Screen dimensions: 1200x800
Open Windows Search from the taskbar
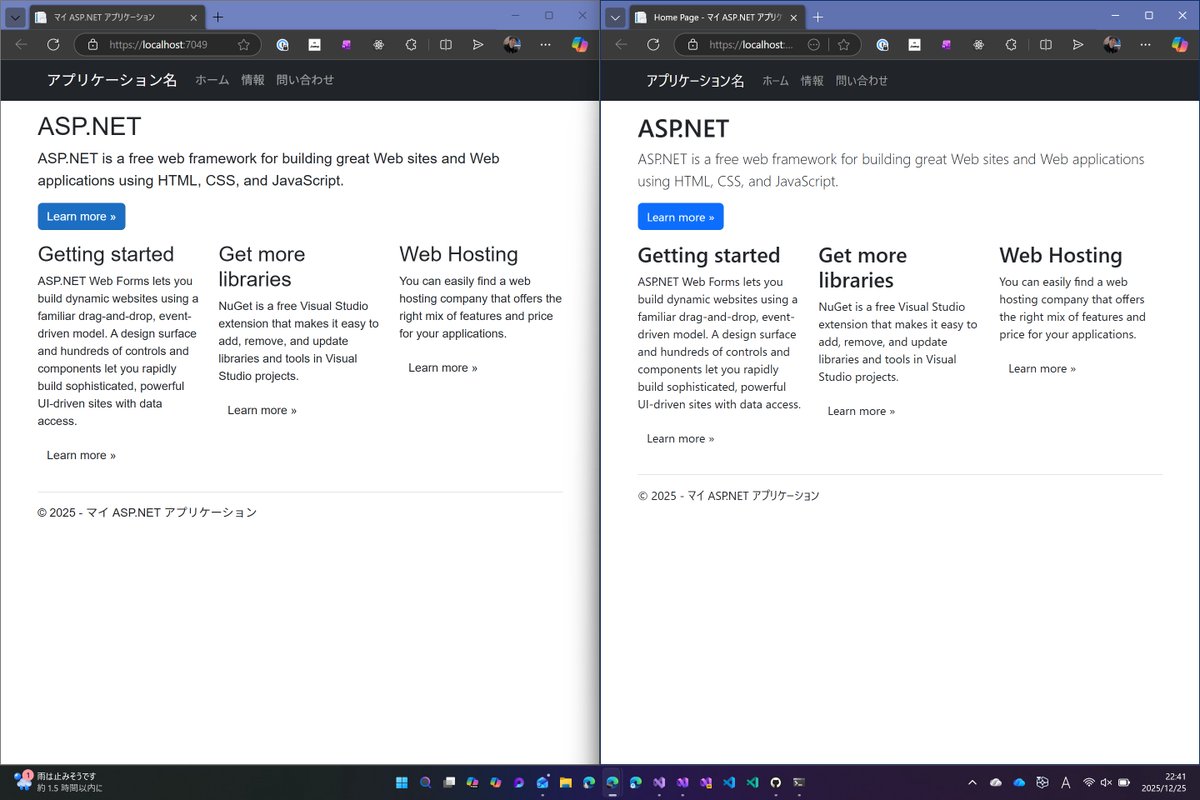point(426,782)
